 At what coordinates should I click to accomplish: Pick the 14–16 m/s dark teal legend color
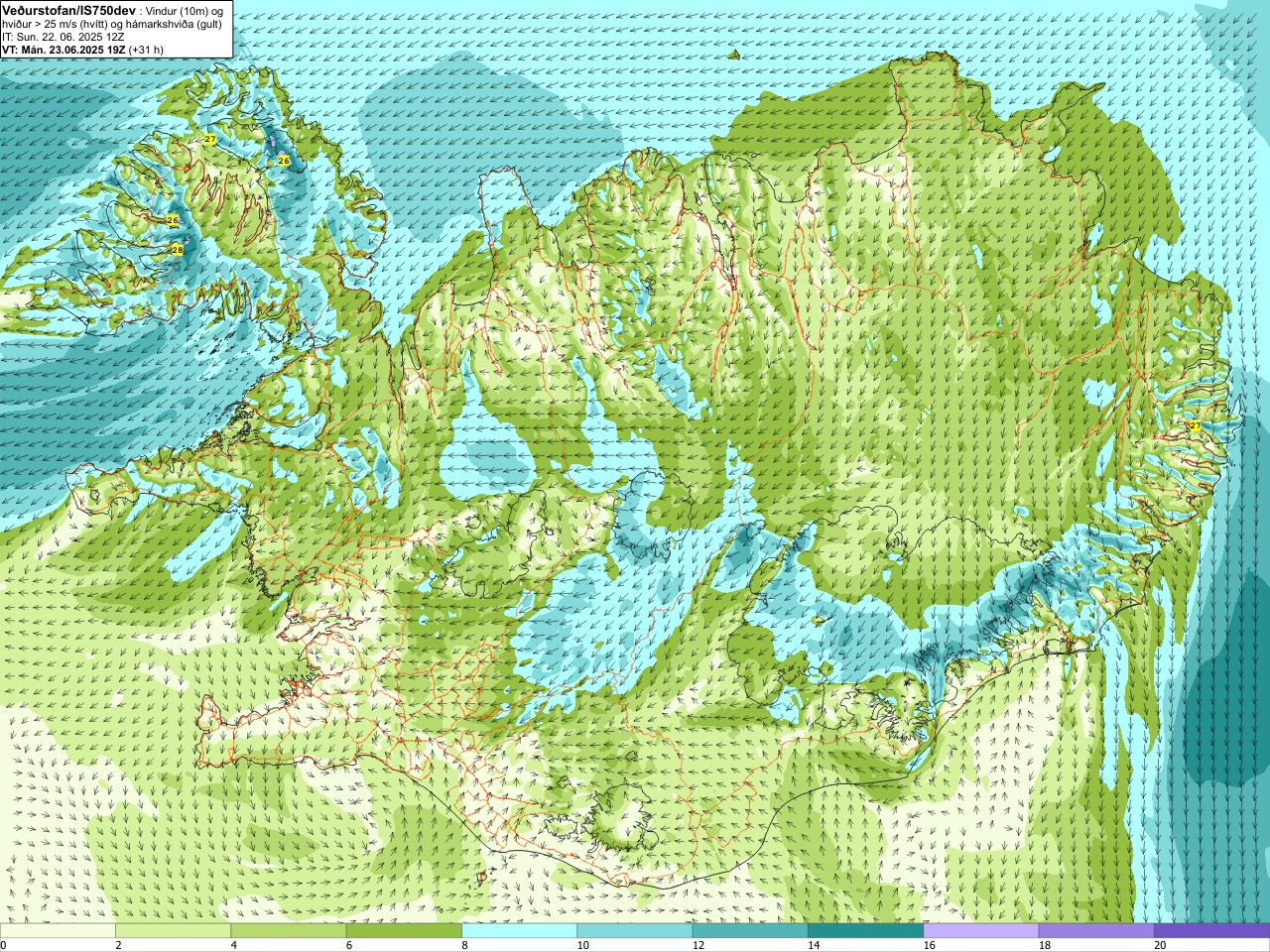click(x=865, y=931)
